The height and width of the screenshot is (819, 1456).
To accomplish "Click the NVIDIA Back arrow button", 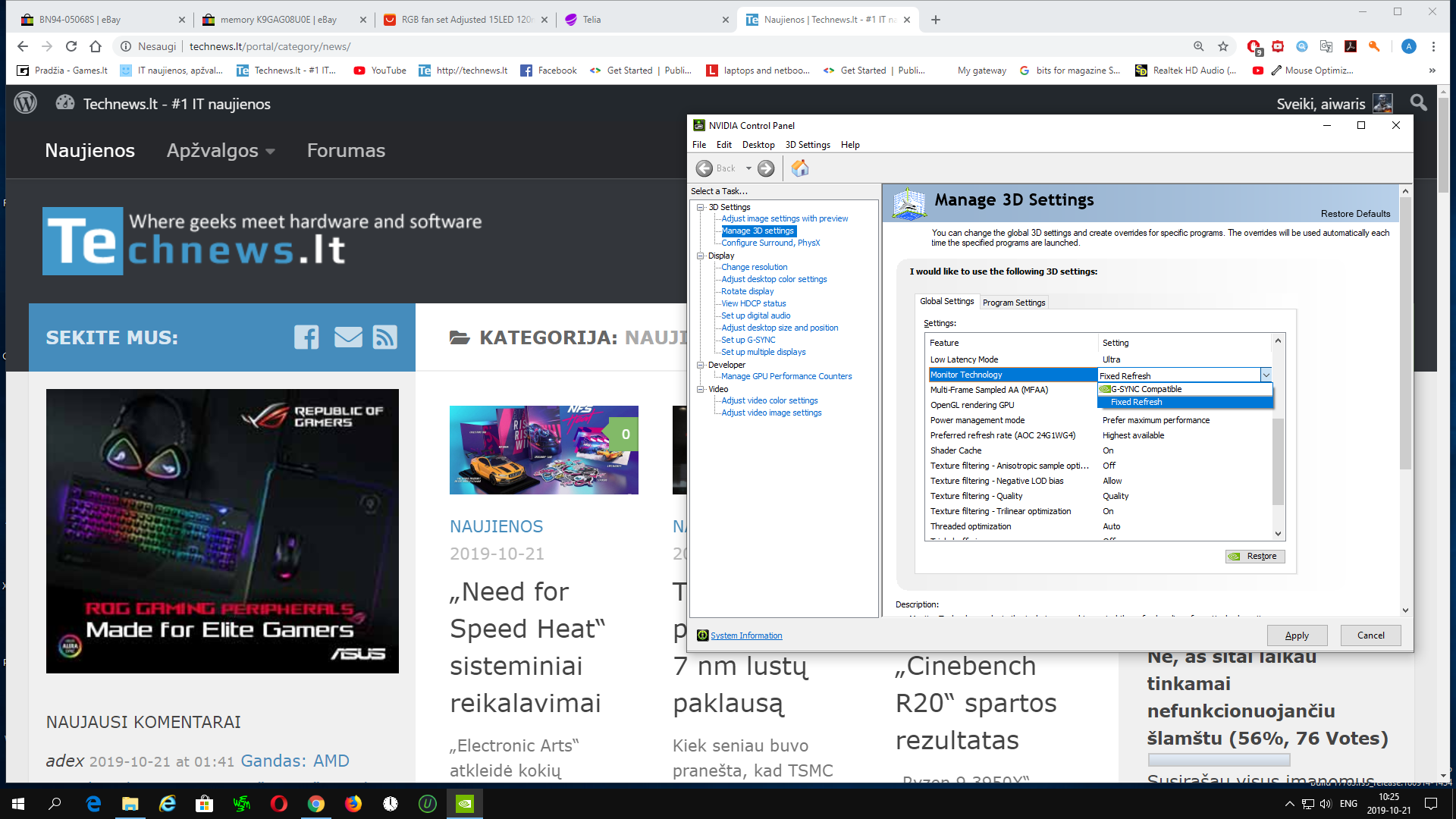I will pyautogui.click(x=704, y=168).
